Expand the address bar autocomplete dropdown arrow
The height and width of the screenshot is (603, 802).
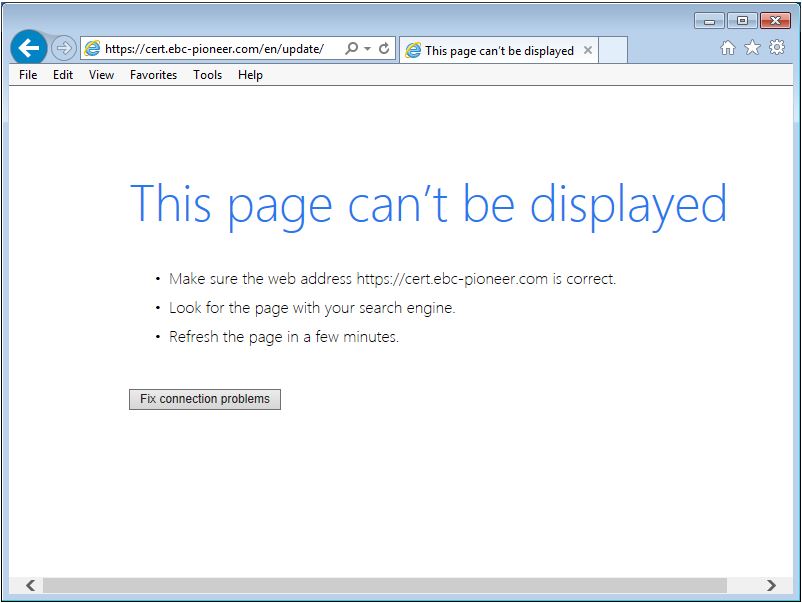(367, 49)
